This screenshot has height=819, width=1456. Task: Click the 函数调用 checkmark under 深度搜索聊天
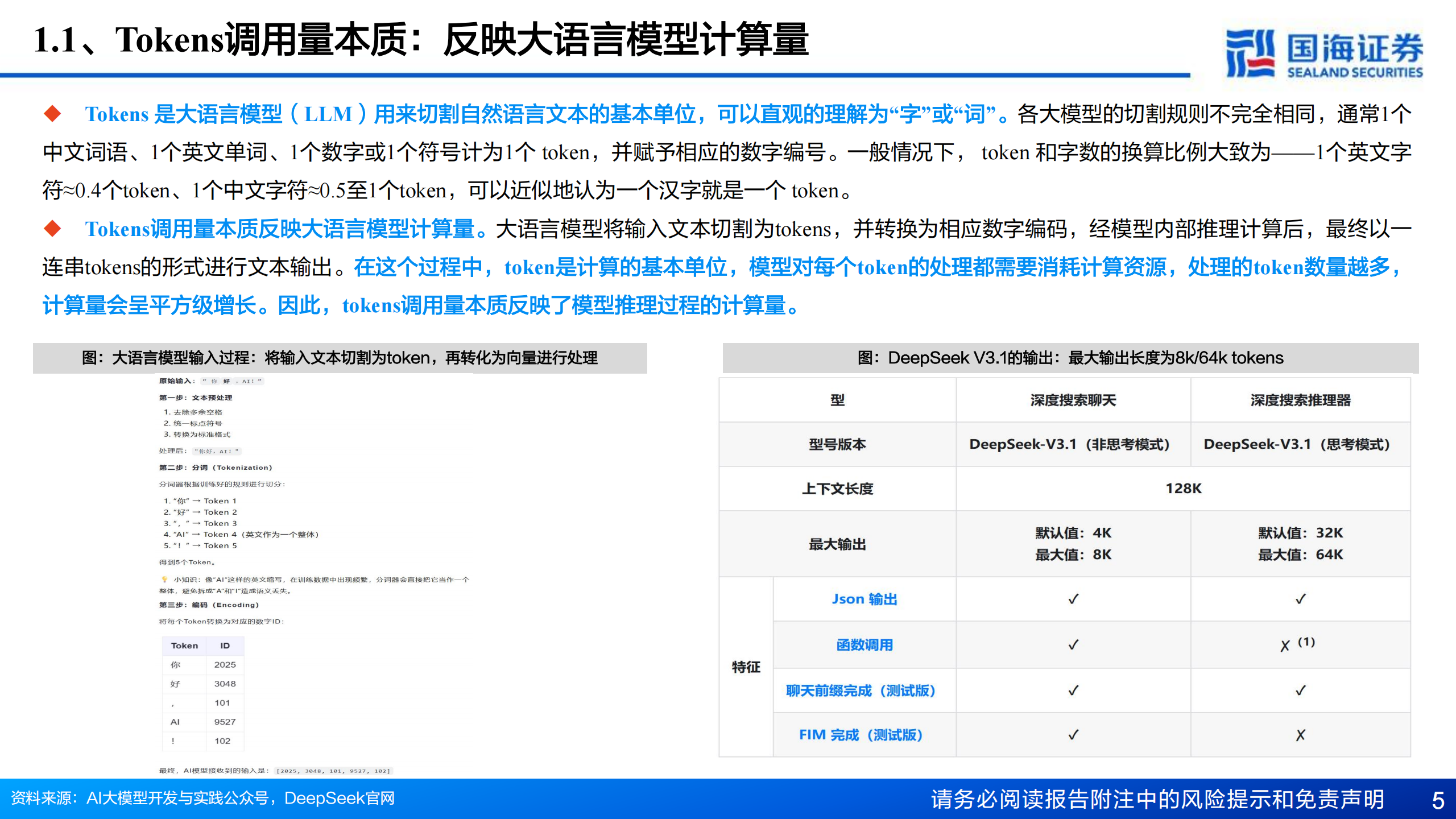tap(1073, 645)
